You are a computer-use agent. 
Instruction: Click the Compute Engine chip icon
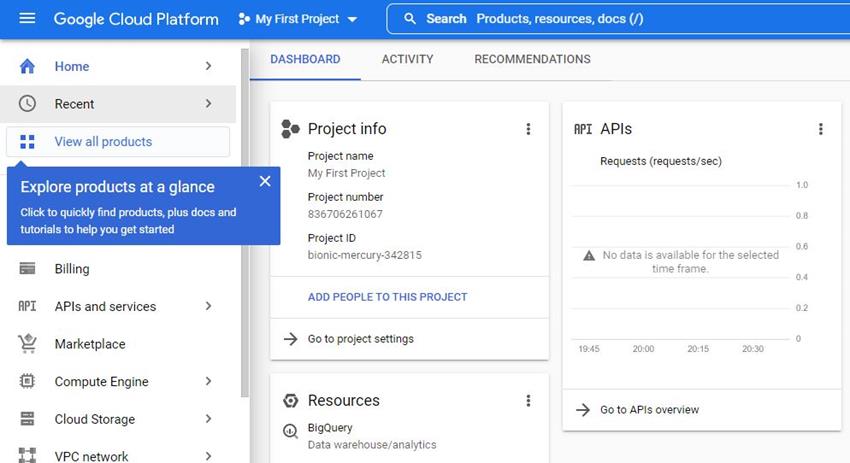coord(27,381)
